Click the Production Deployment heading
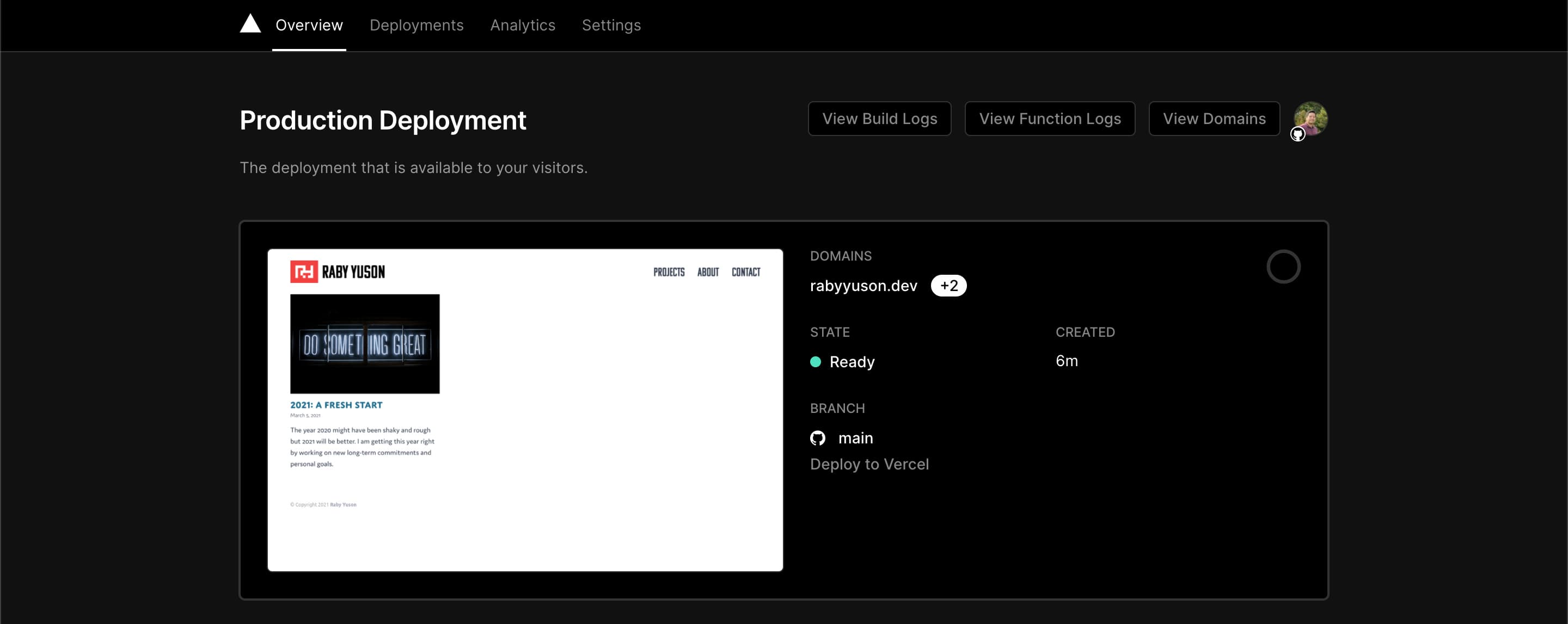 [383, 120]
